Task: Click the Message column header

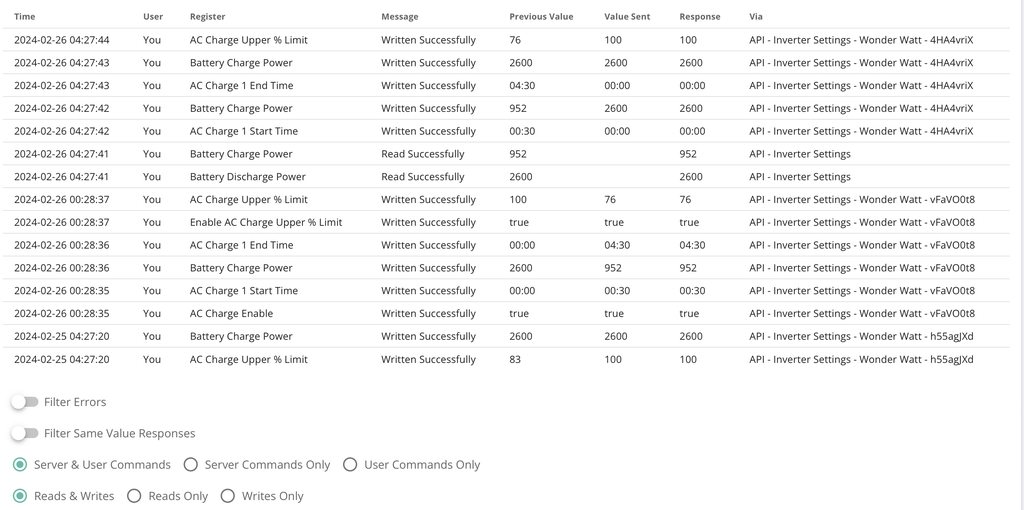Action: [400, 17]
